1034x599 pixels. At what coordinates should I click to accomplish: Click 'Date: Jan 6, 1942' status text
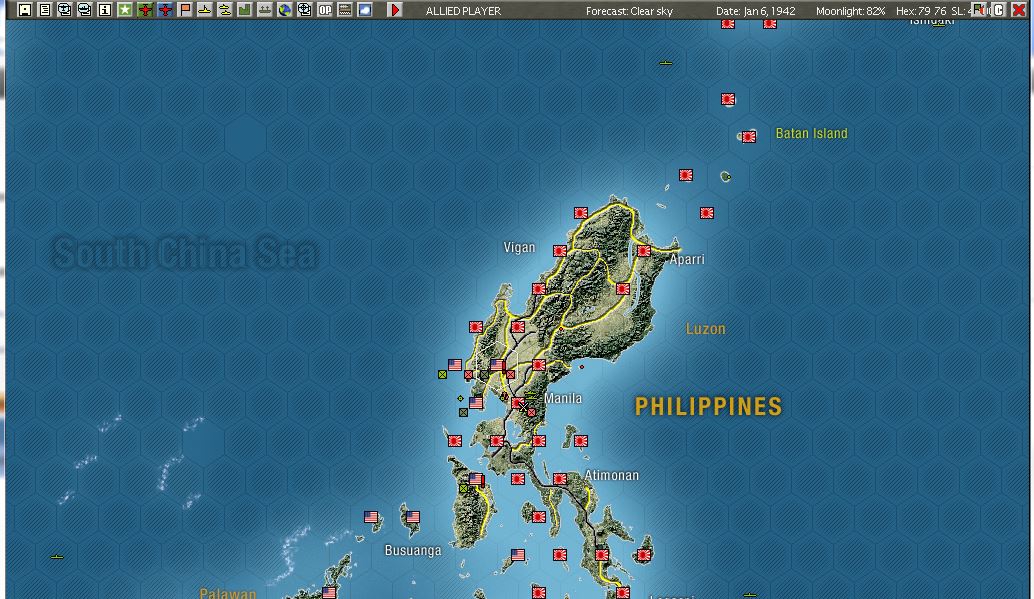tap(756, 11)
